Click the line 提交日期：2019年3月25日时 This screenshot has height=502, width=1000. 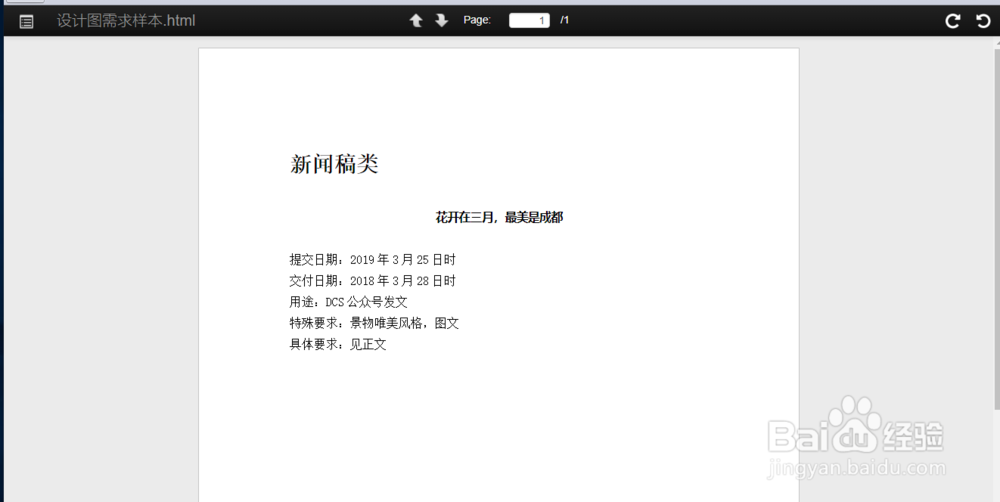[x=372, y=260]
